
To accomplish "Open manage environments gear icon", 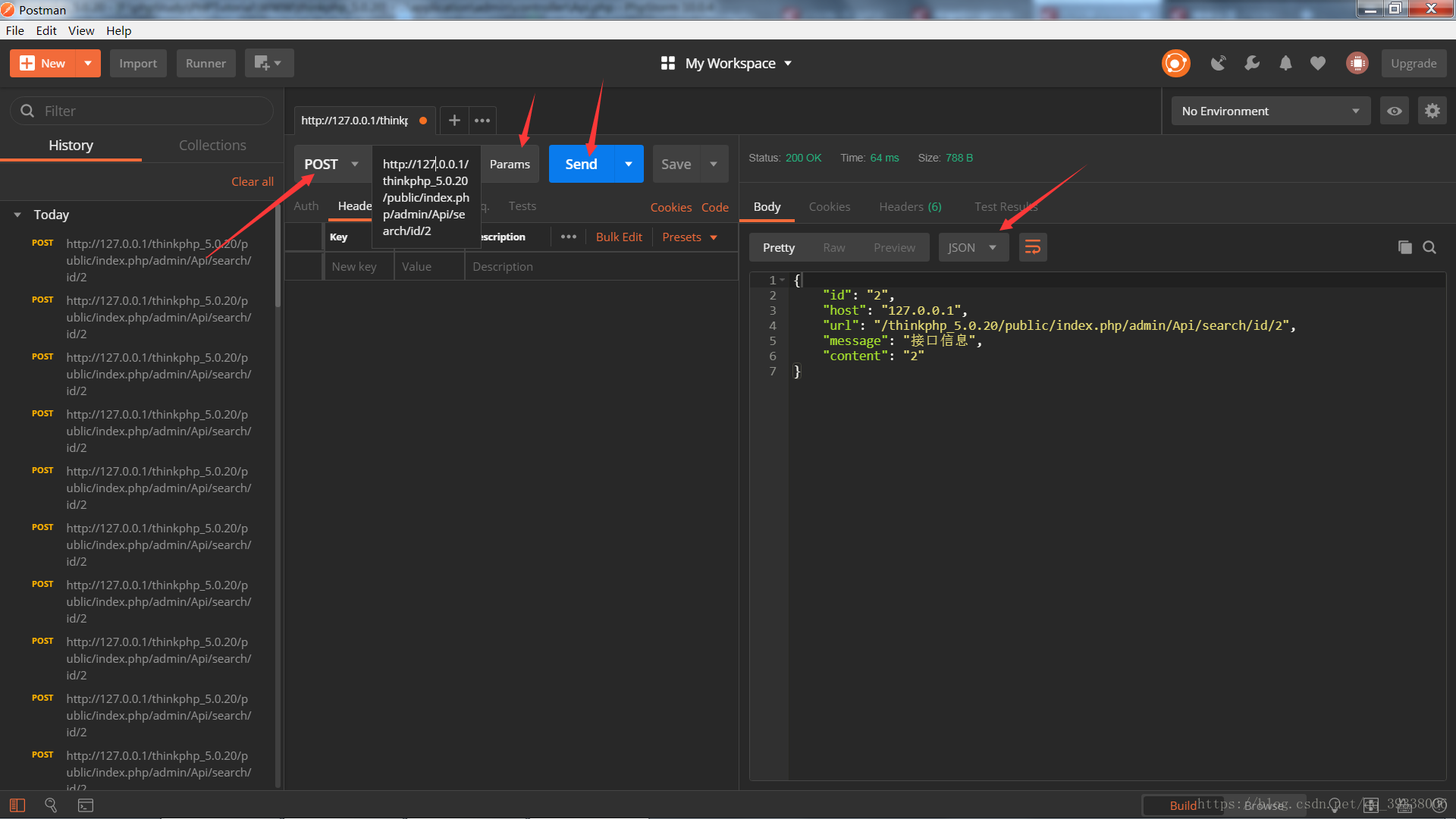I will pyautogui.click(x=1432, y=111).
